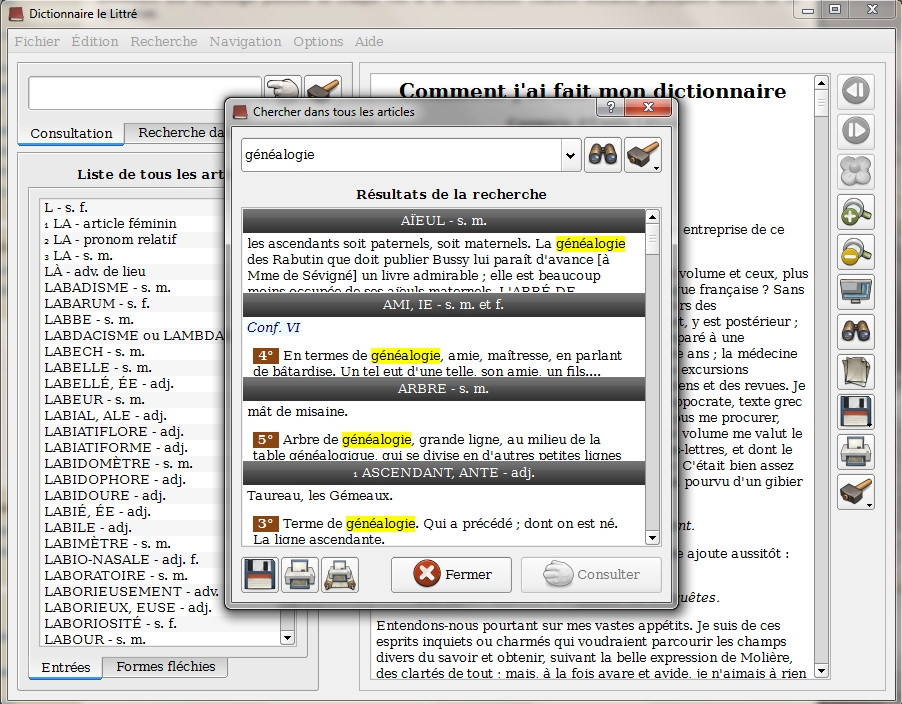Select the AÏEUL - s. m. result header
The height and width of the screenshot is (704, 902).
pos(444,221)
